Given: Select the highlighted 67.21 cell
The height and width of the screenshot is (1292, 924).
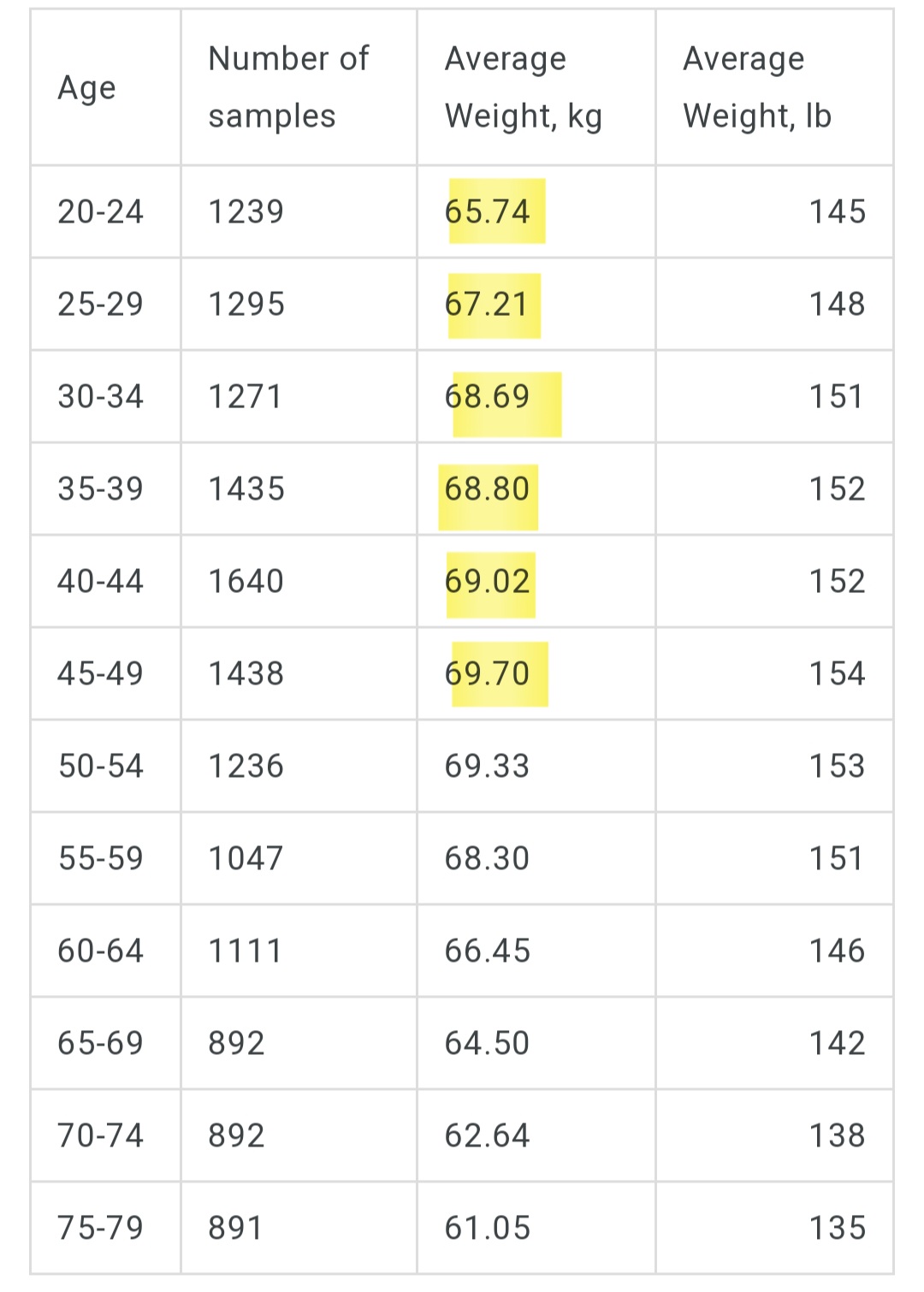Looking at the screenshot, I should 487,305.
